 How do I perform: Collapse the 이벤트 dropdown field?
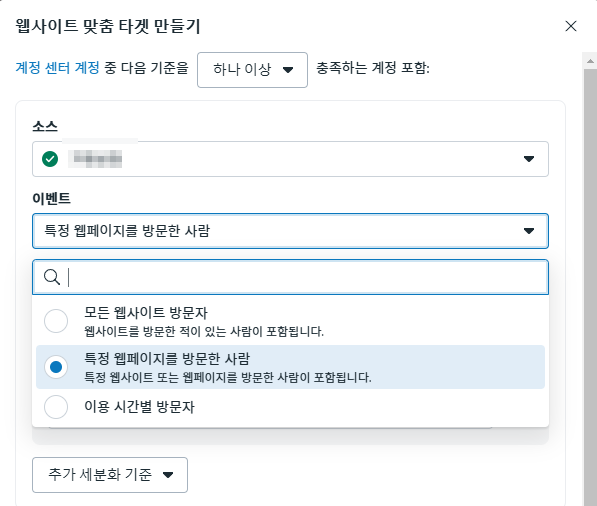coord(290,231)
